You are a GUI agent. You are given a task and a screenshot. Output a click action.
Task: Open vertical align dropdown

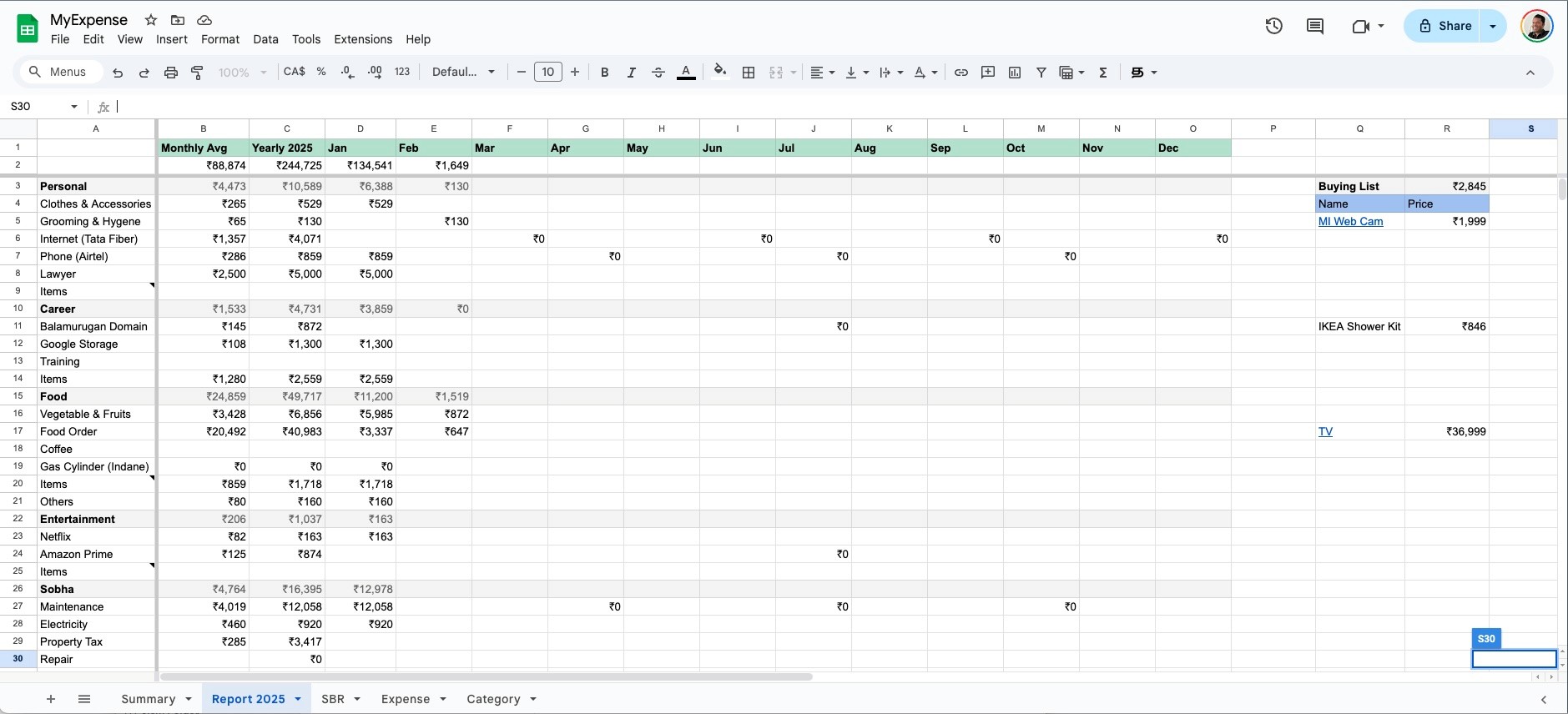point(857,73)
